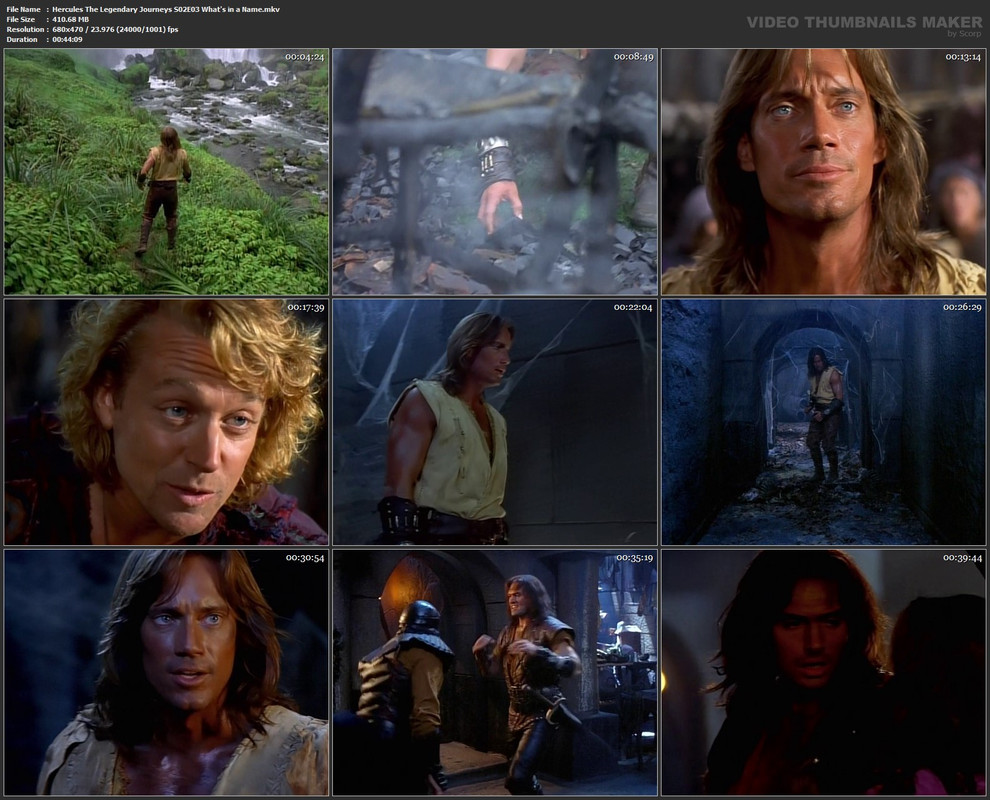Select the thumbnail stamped 00:04:24
Screen dimensions: 990x800
point(166,172)
